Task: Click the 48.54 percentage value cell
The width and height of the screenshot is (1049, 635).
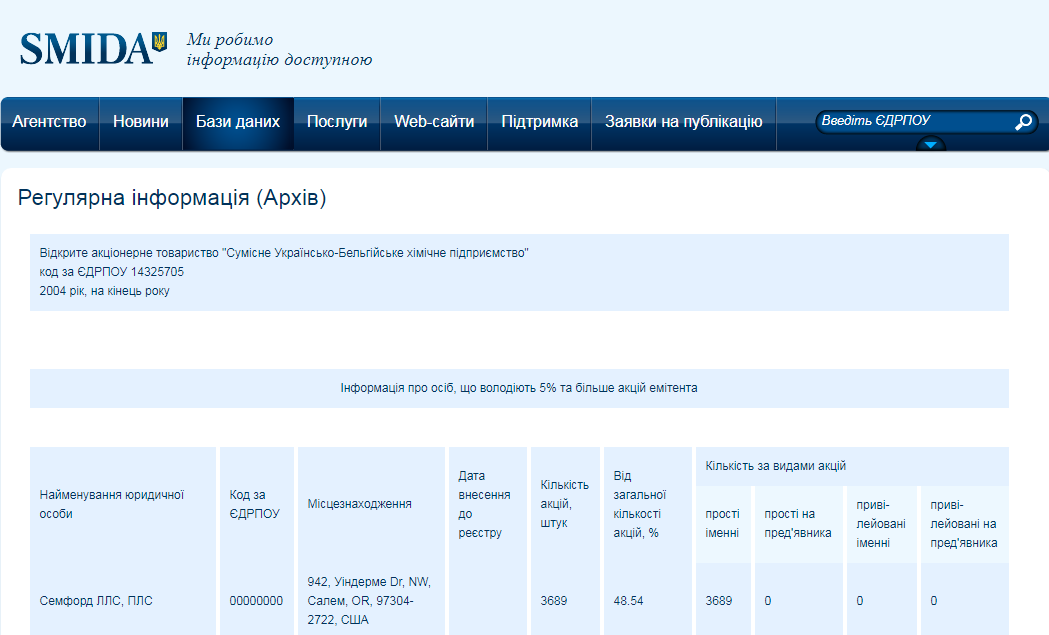Action: 630,601
